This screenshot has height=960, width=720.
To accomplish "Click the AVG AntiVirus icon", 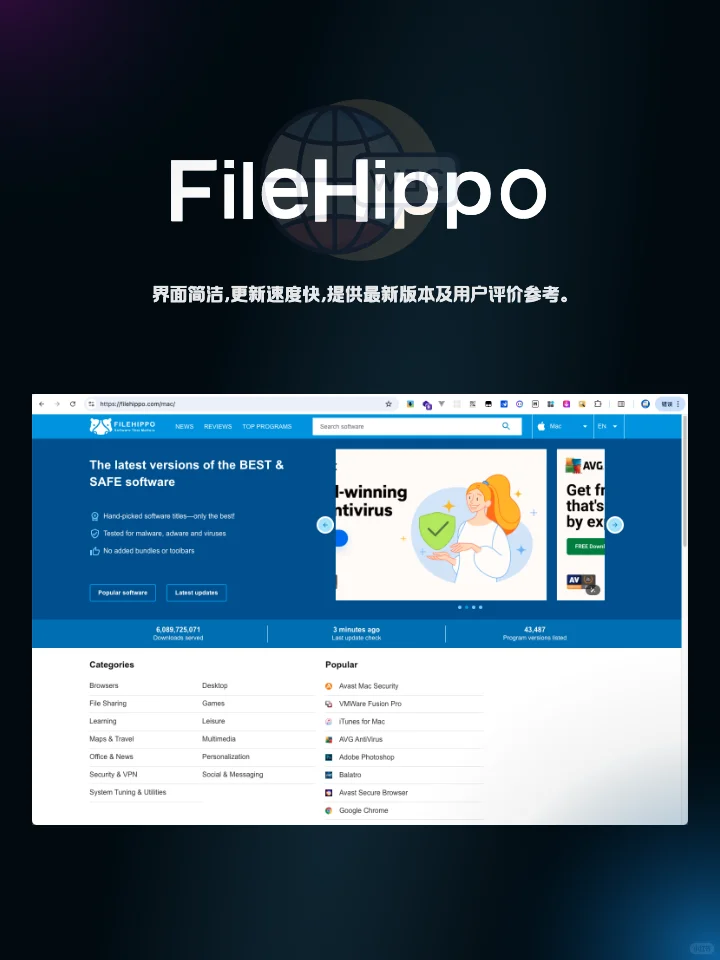I will click(329, 740).
